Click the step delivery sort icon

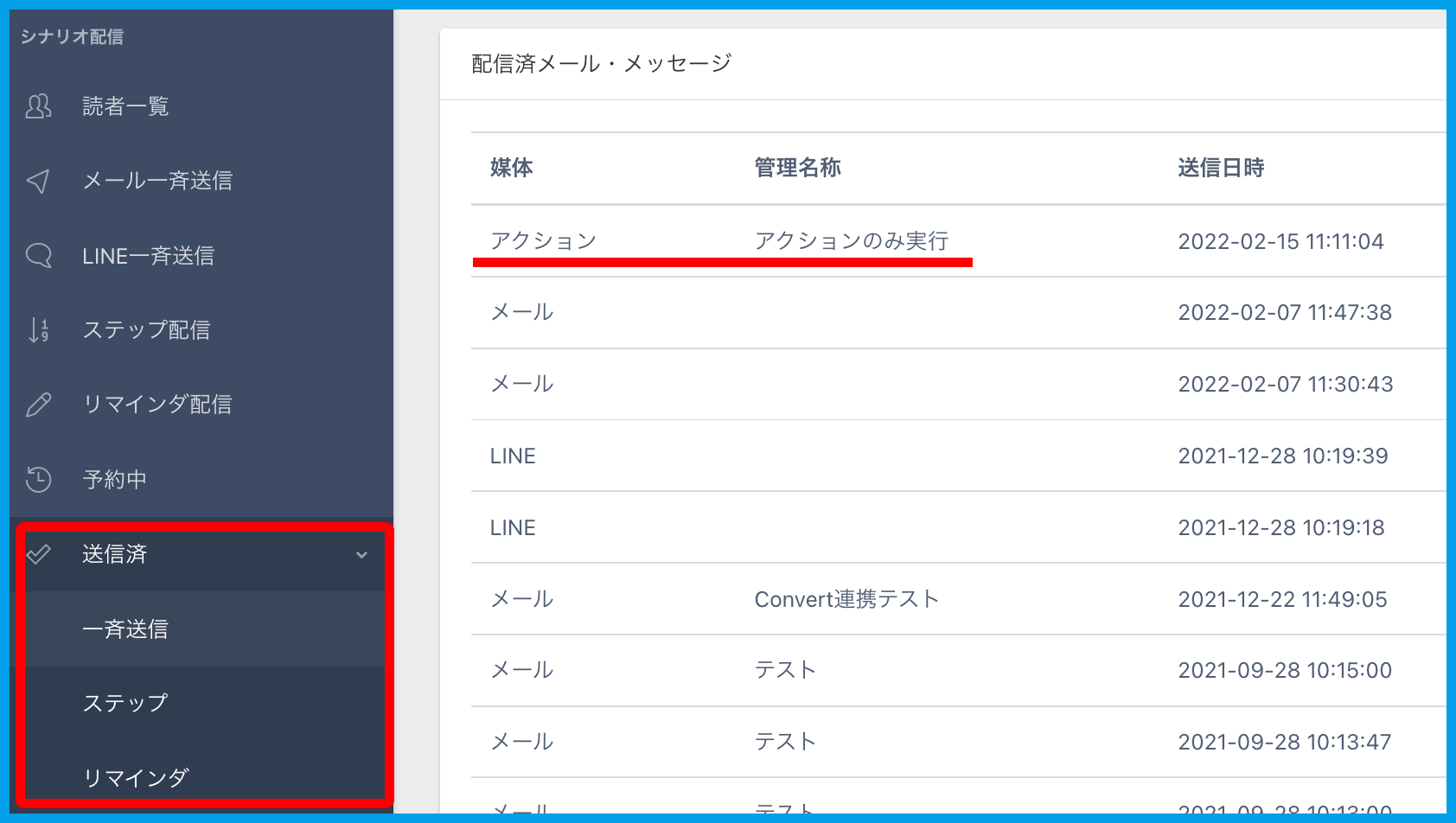(x=39, y=330)
